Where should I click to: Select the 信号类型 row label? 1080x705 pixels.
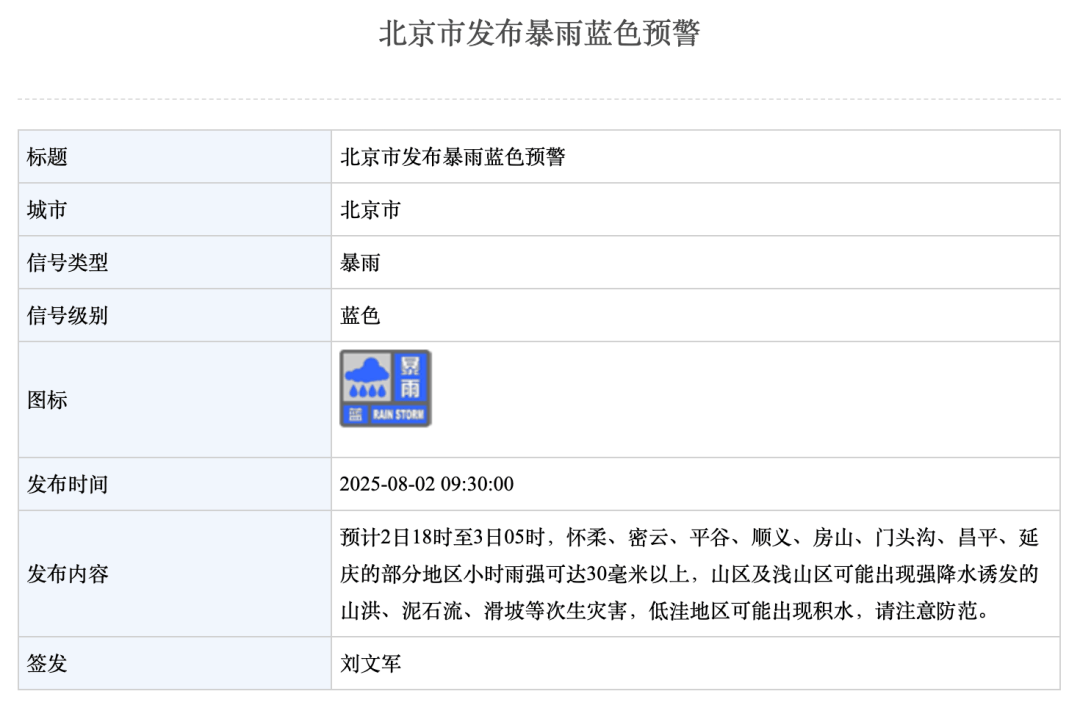[x=67, y=263]
